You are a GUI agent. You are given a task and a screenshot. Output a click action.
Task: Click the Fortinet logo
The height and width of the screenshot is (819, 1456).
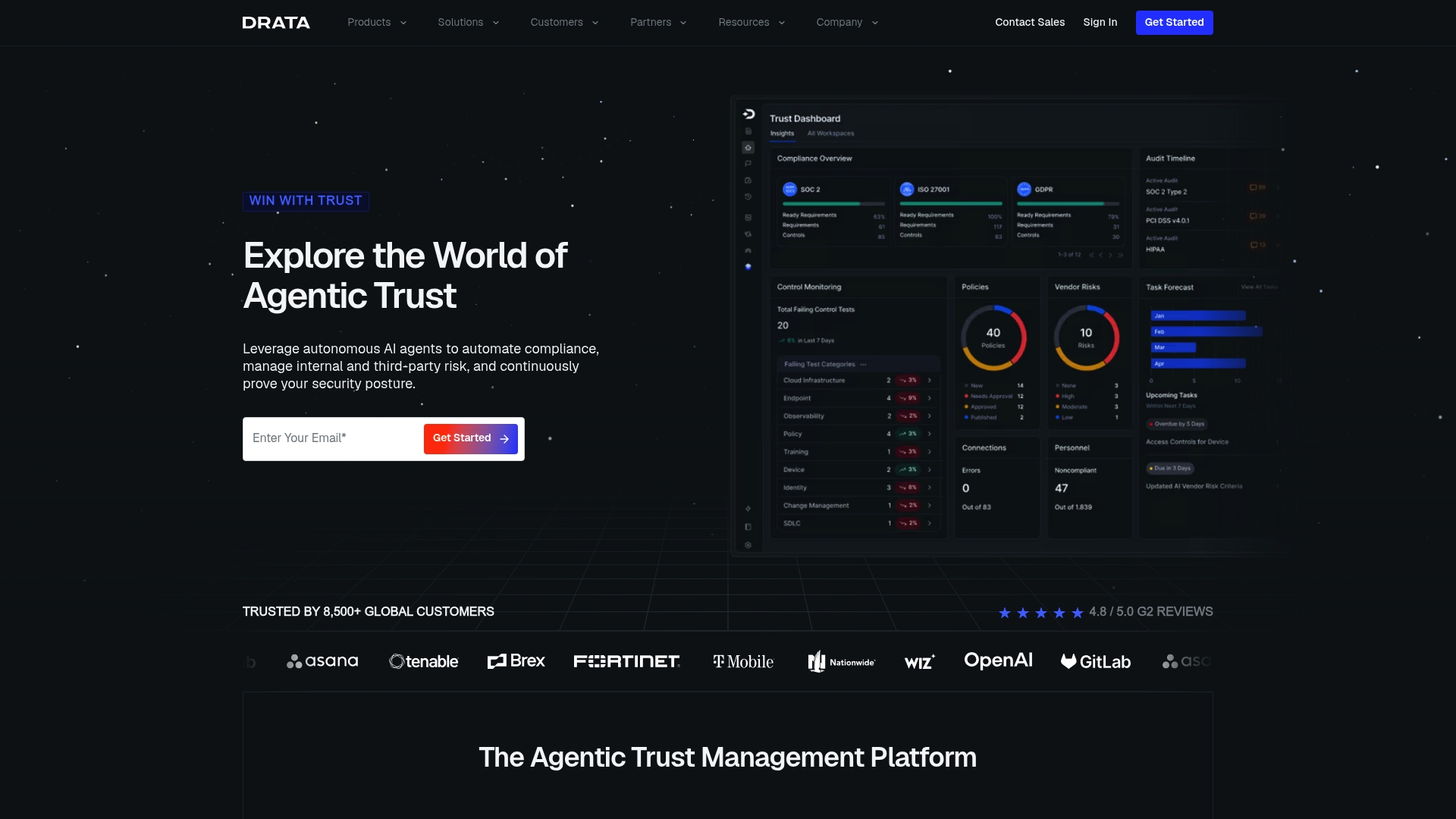(x=626, y=661)
